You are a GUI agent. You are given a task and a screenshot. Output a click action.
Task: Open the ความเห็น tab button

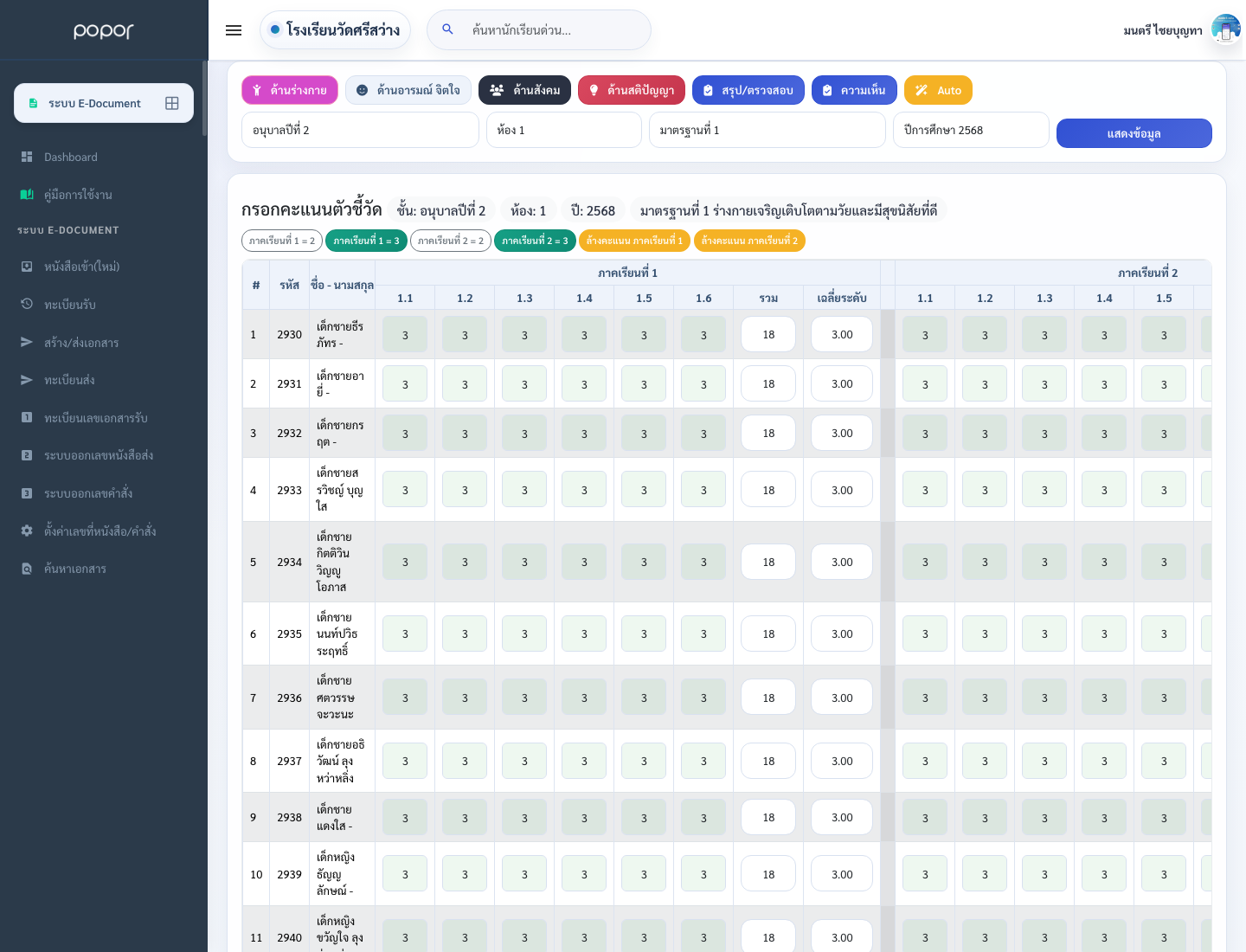pyautogui.click(x=854, y=90)
